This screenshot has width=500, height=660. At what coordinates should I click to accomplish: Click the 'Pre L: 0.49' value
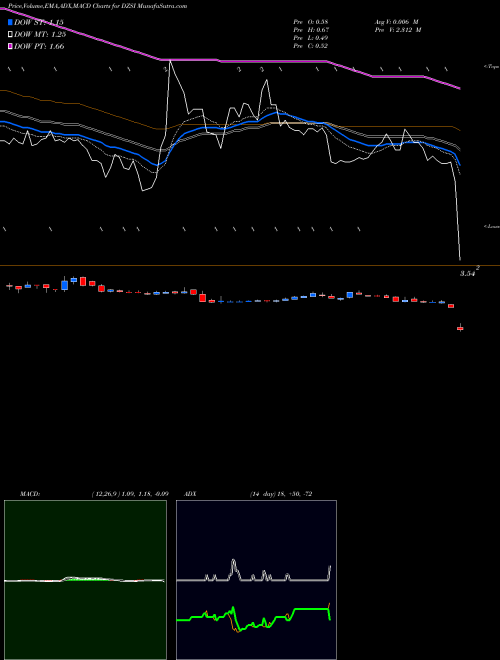[x=311, y=38]
